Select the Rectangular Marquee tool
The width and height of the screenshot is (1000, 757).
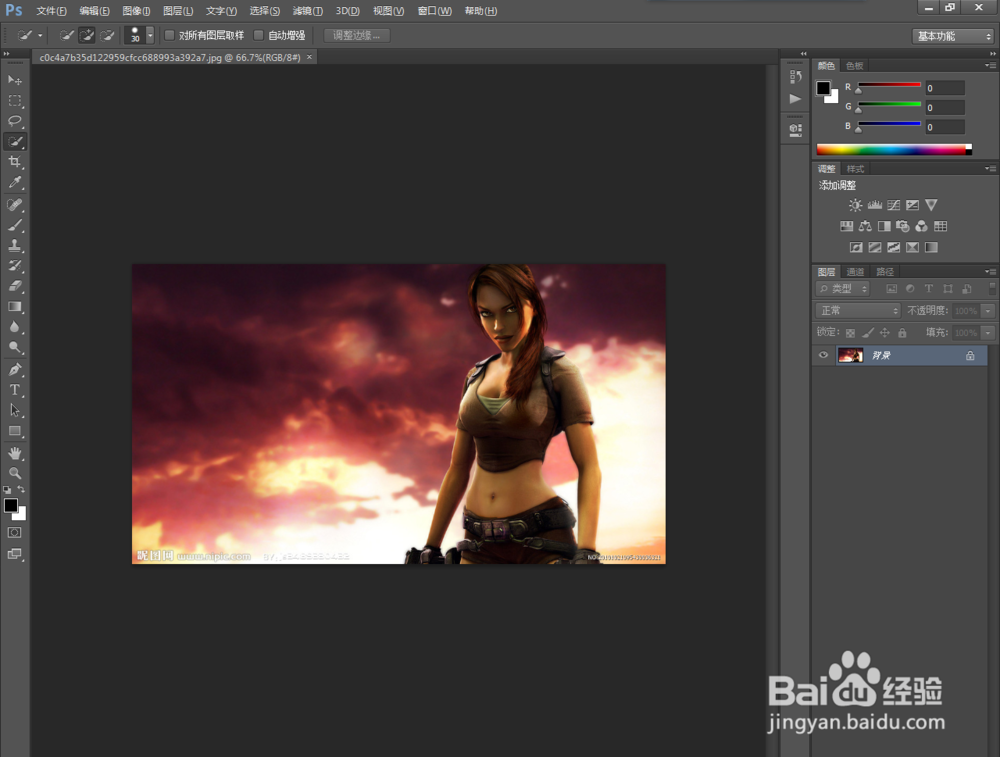tap(15, 101)
